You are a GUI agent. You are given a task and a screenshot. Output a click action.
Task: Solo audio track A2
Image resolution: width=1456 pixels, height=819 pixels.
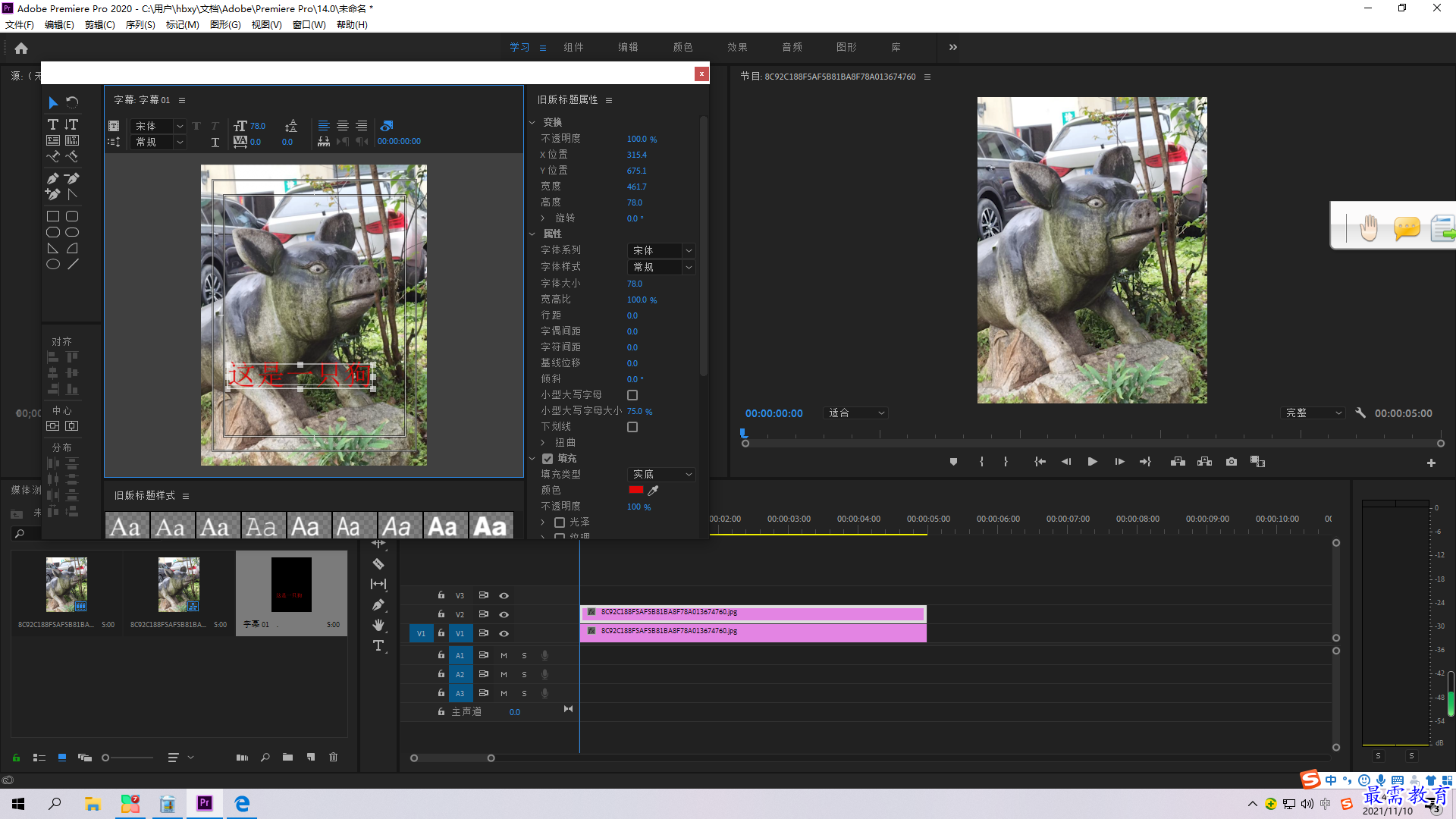coord(524,674)
